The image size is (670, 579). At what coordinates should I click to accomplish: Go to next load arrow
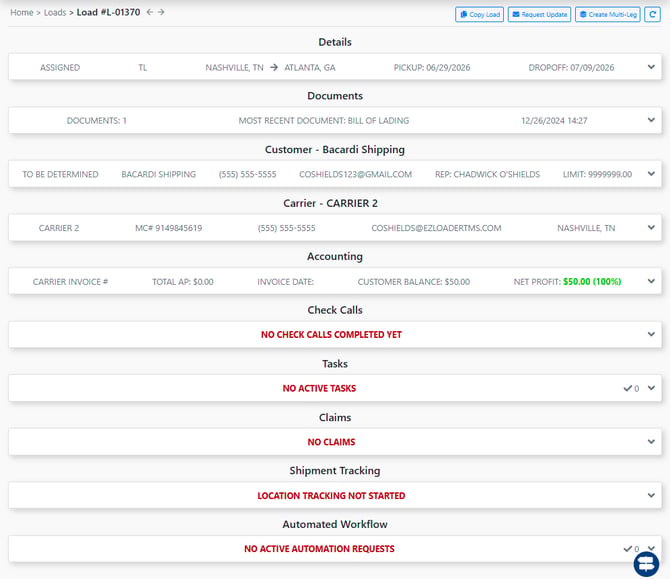point(161,12)
